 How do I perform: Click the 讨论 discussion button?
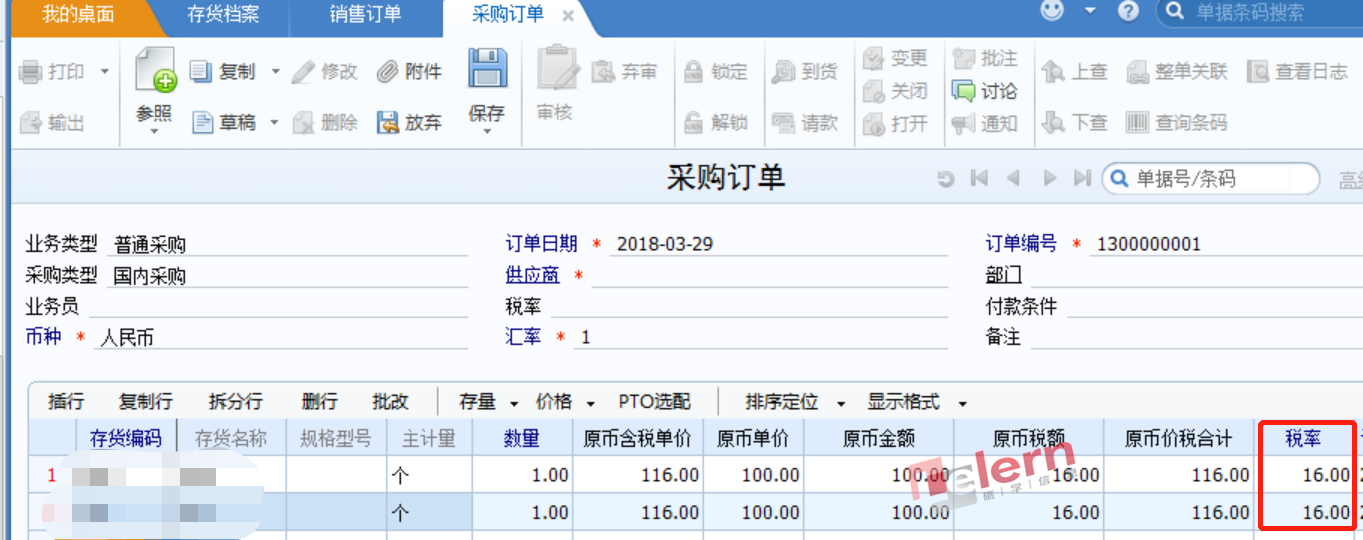[x=985, y=91]
